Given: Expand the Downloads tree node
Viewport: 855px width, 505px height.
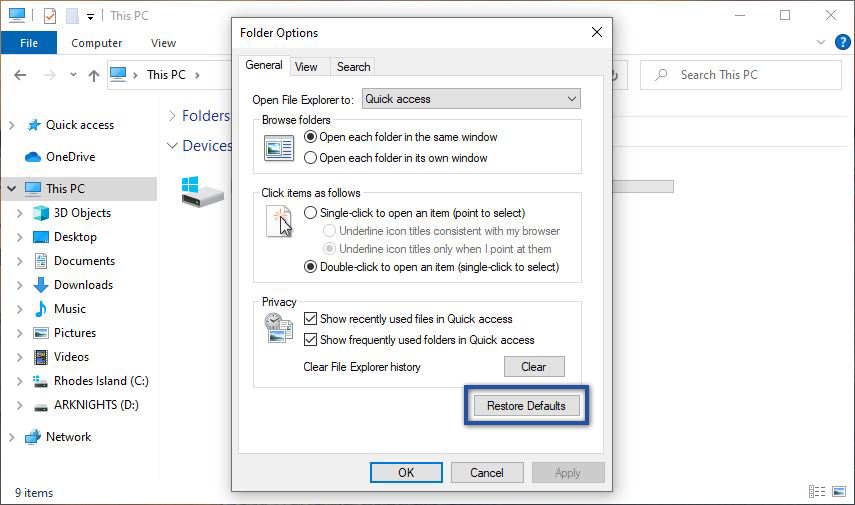Looking at the screenshot, I should tap(20, 285).
